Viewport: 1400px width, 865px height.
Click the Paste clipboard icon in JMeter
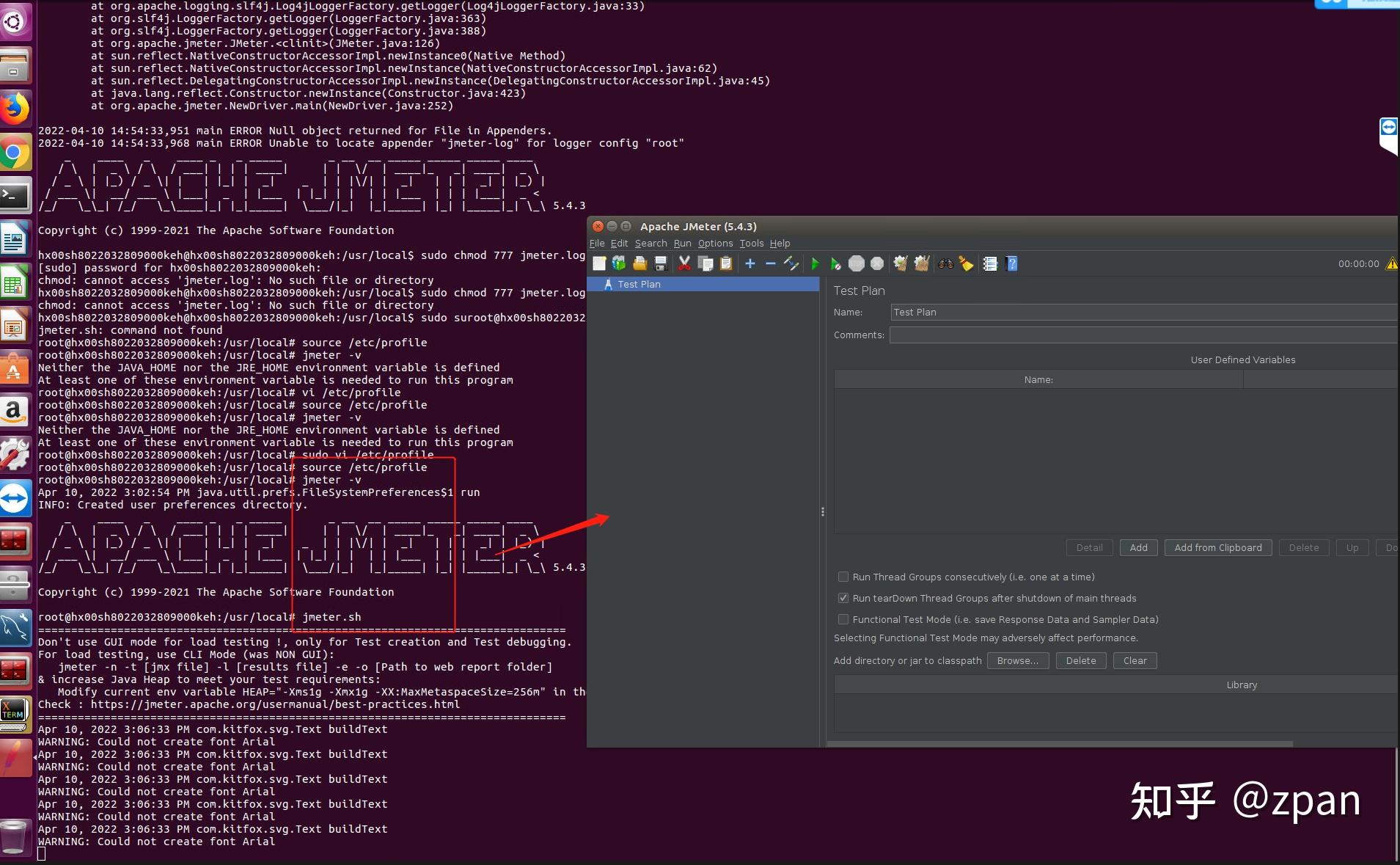click(x=726, y=263)
